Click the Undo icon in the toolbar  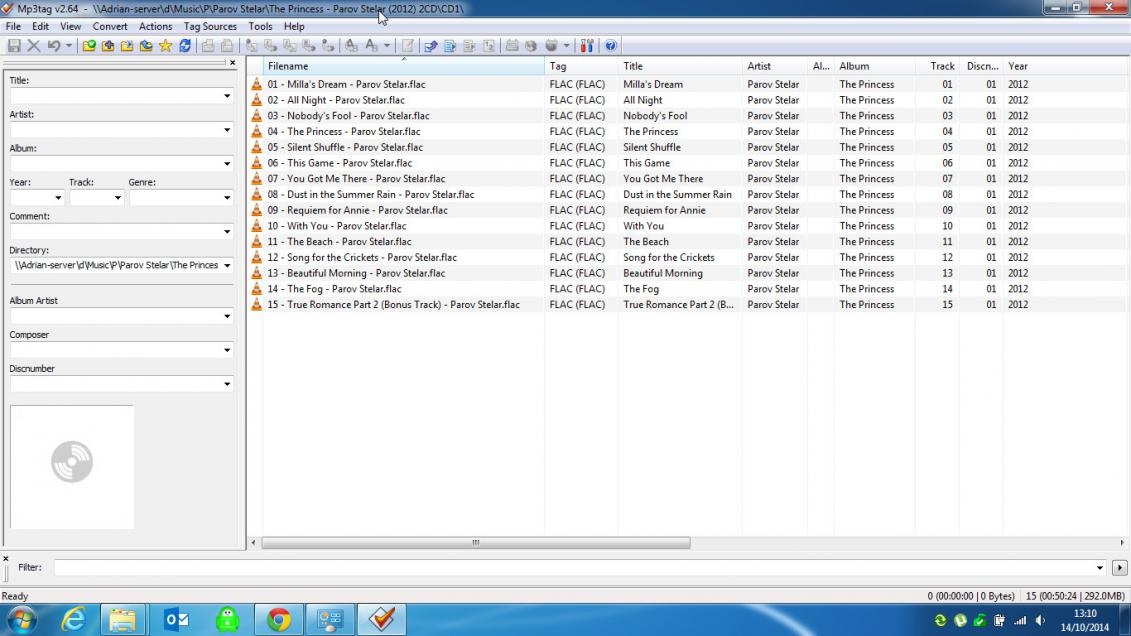[x=53, y=46]
